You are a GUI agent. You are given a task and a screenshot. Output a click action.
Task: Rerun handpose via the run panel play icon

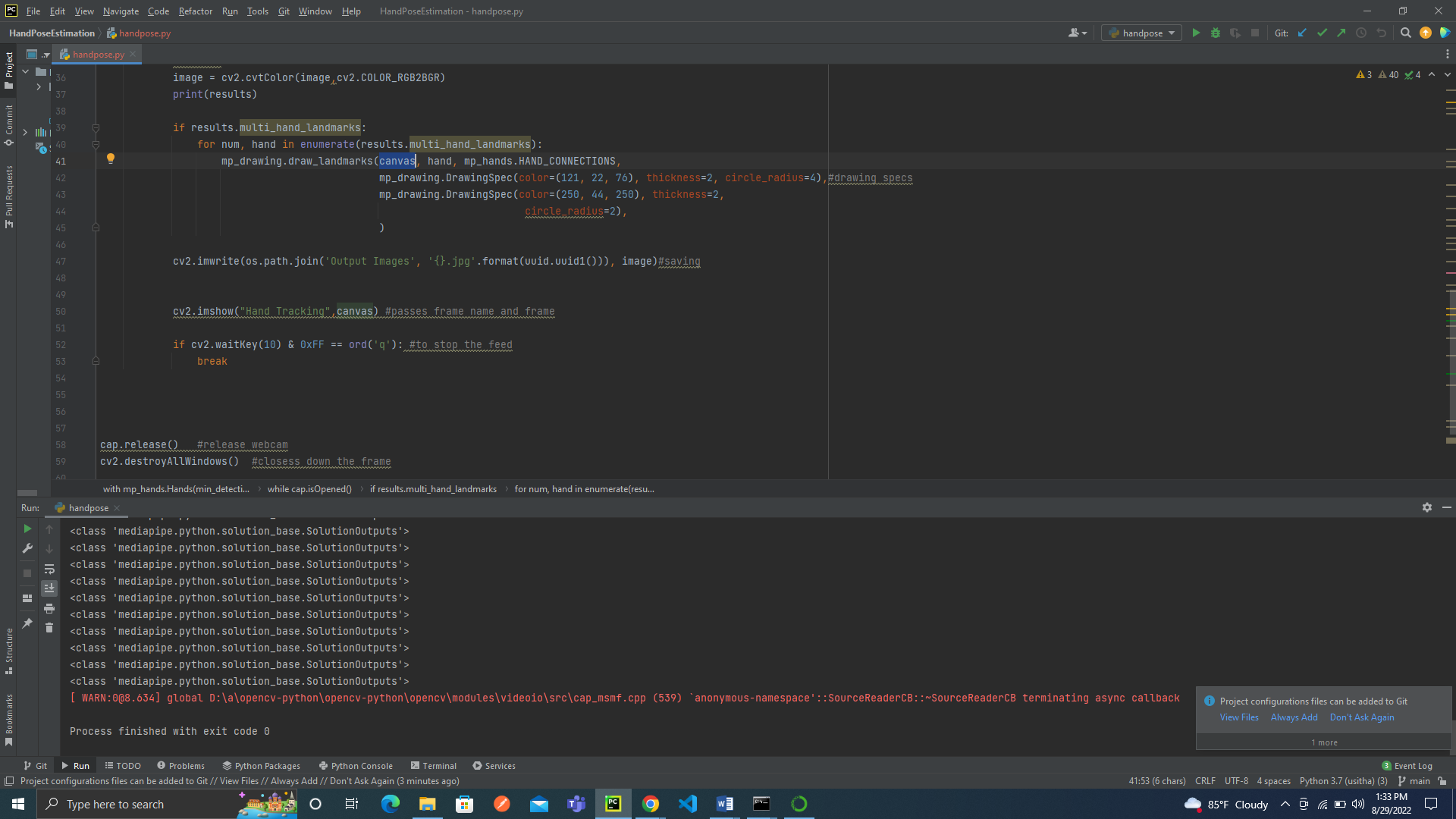[x=29, y=529]
